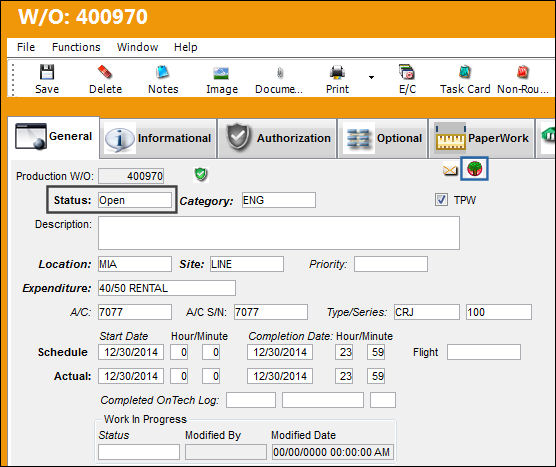Click the empty Flight field
556x467 pixels.
point(484,352)
